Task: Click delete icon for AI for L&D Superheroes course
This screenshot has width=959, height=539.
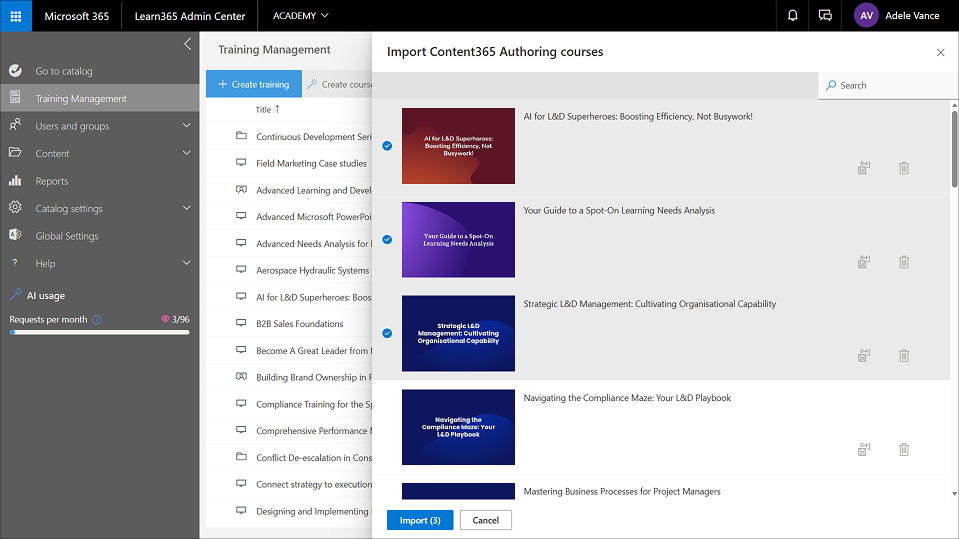Action: click(904, 168)
